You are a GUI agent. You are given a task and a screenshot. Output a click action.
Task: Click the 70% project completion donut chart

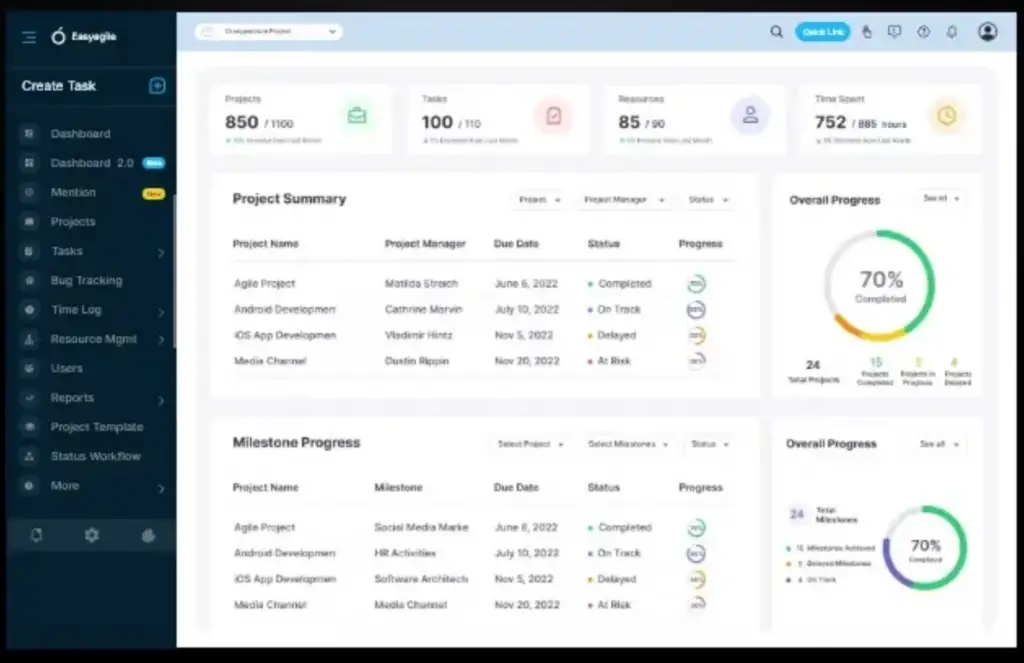[880, 285]
